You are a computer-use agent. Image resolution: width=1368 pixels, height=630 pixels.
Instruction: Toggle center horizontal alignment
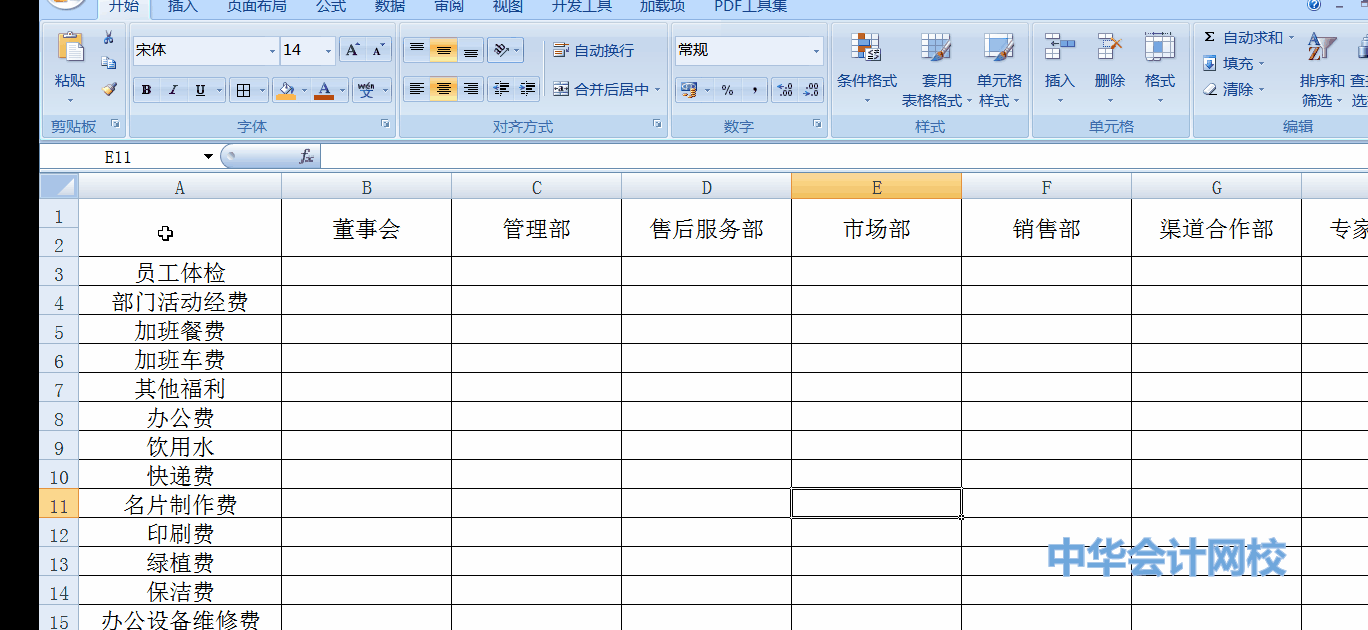(444, 89)
